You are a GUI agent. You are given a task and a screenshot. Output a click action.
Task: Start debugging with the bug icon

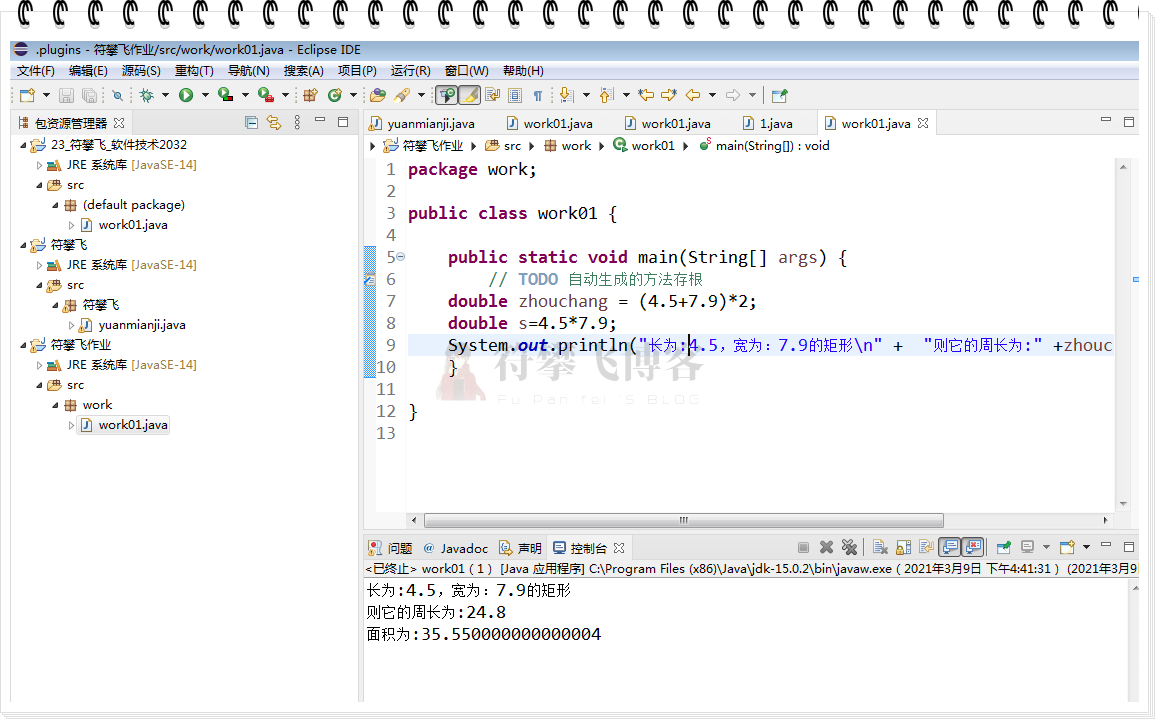point(147,95)
